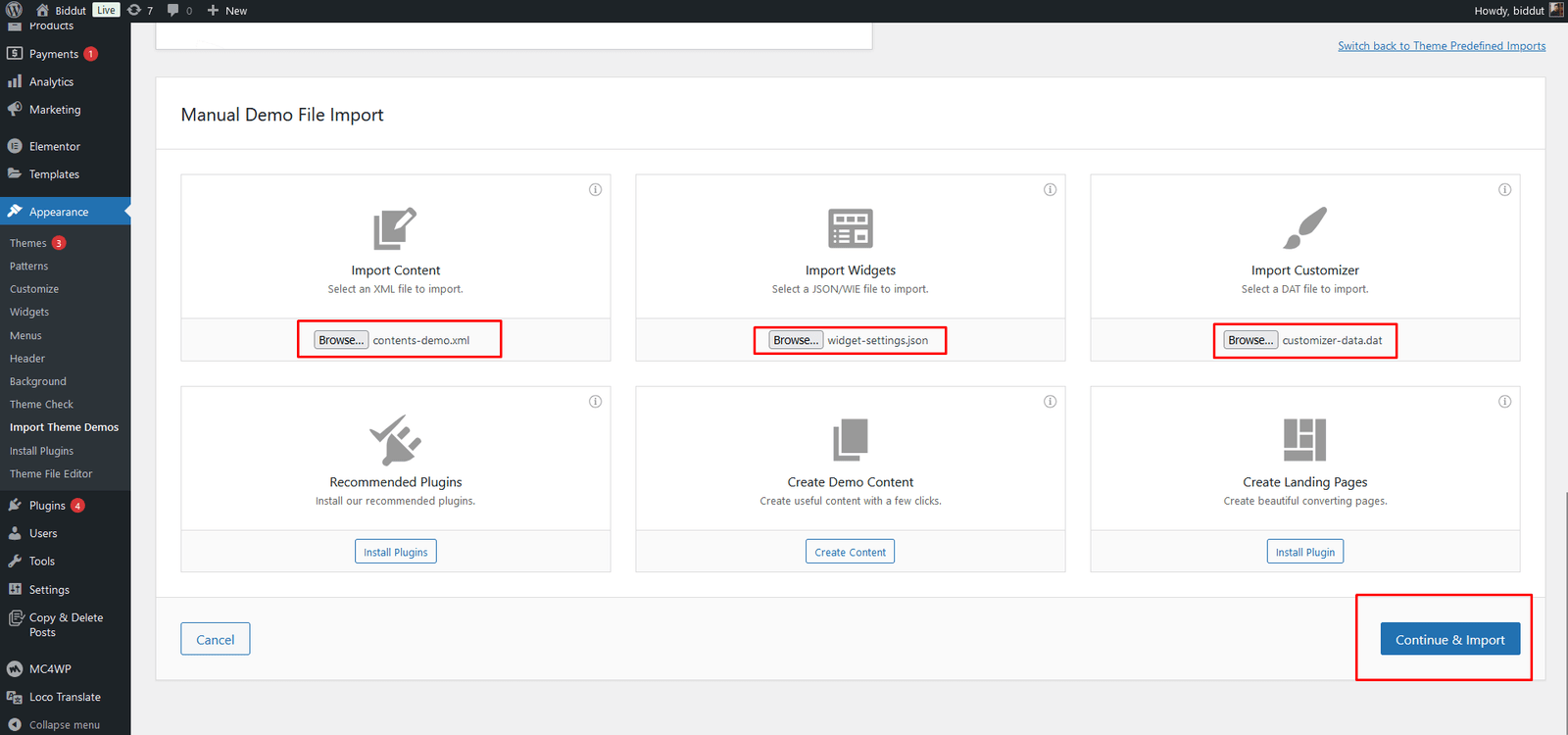The image size is (1568, 735).
Task: Click info icon on Create Demo Content card
Action: tap(1050, 402)
